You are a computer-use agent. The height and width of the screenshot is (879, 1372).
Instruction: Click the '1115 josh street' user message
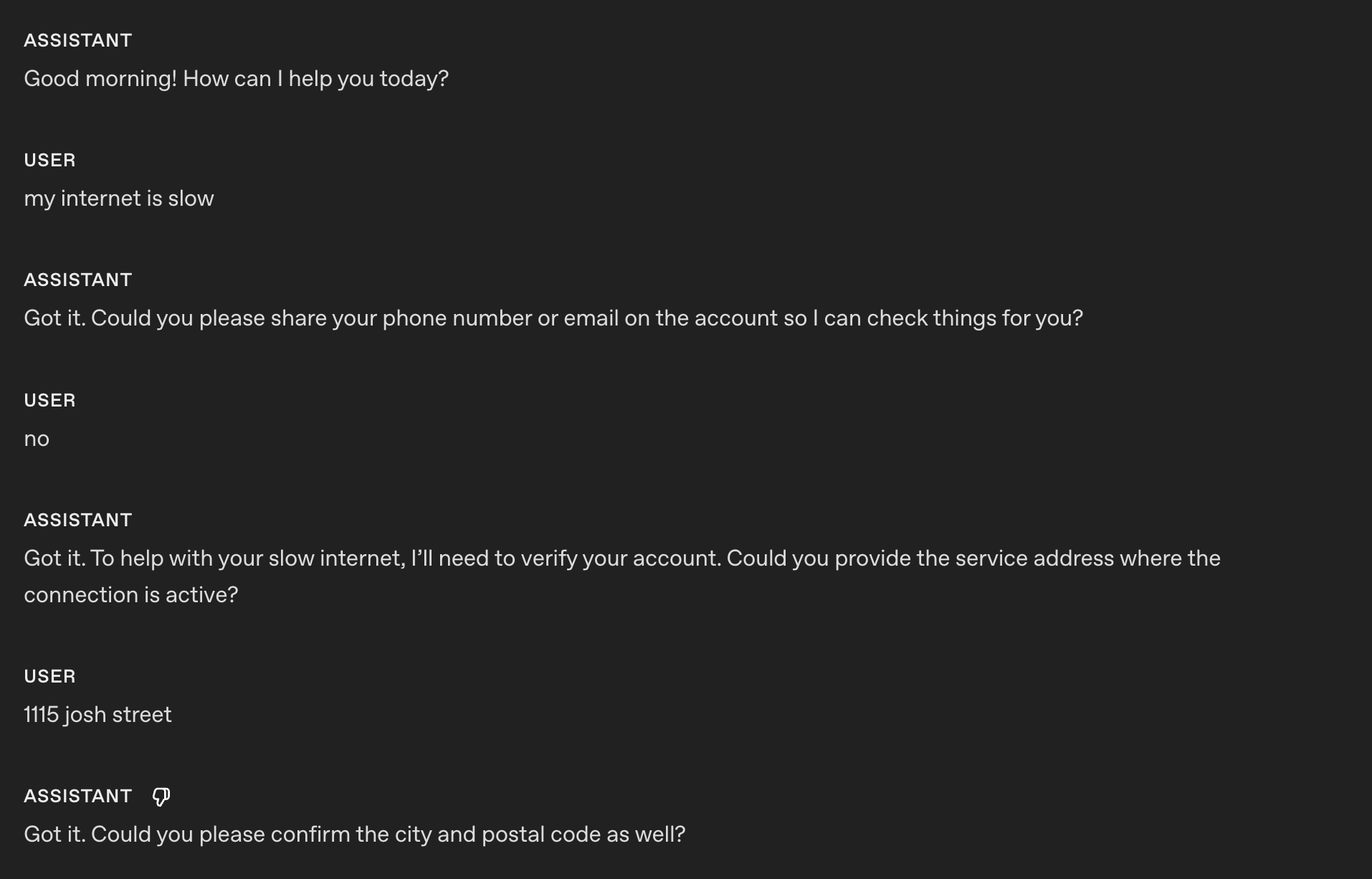pyautogui.click(x=97, y=715)
